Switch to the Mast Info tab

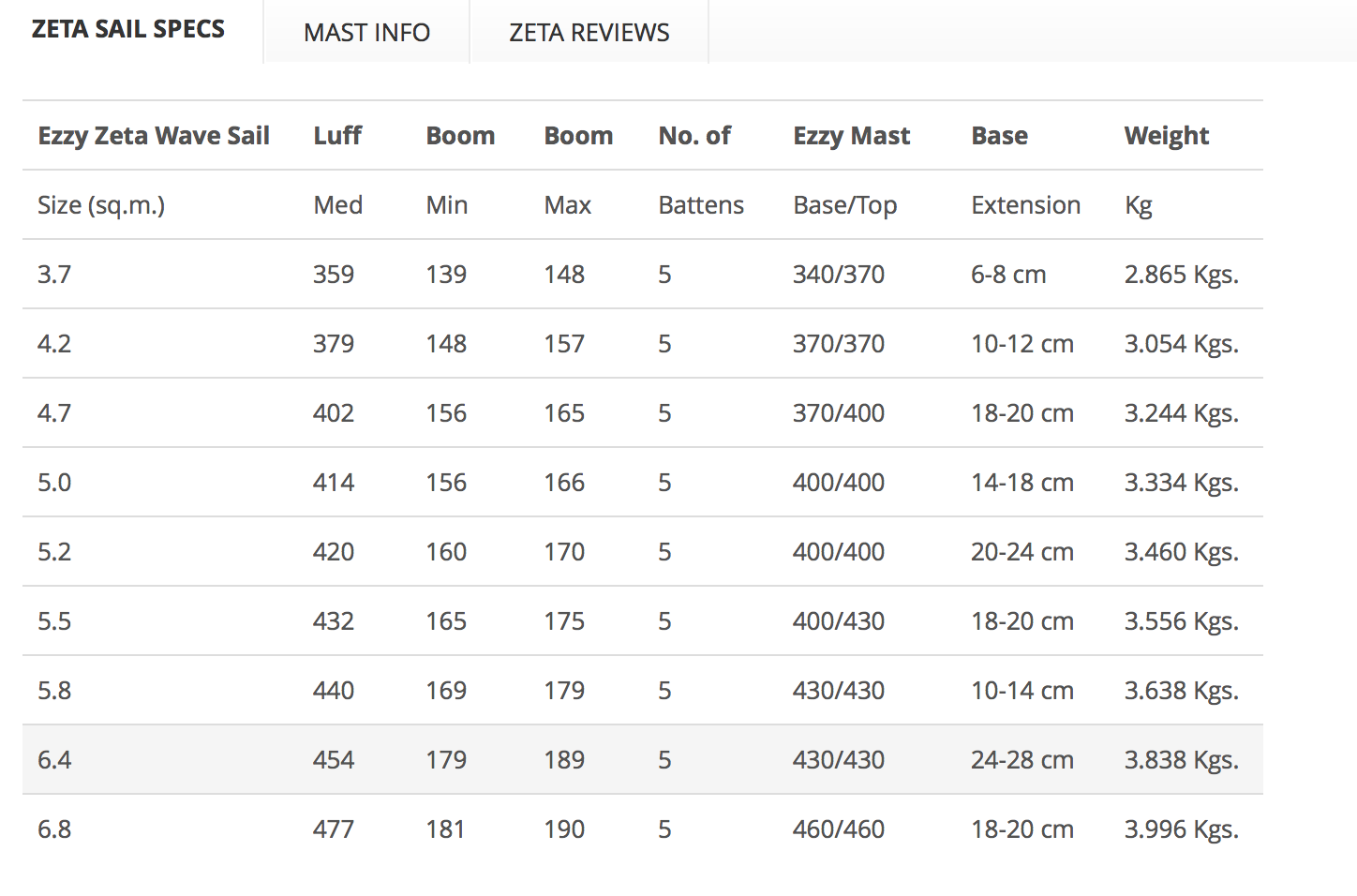[x=366, y=32]
